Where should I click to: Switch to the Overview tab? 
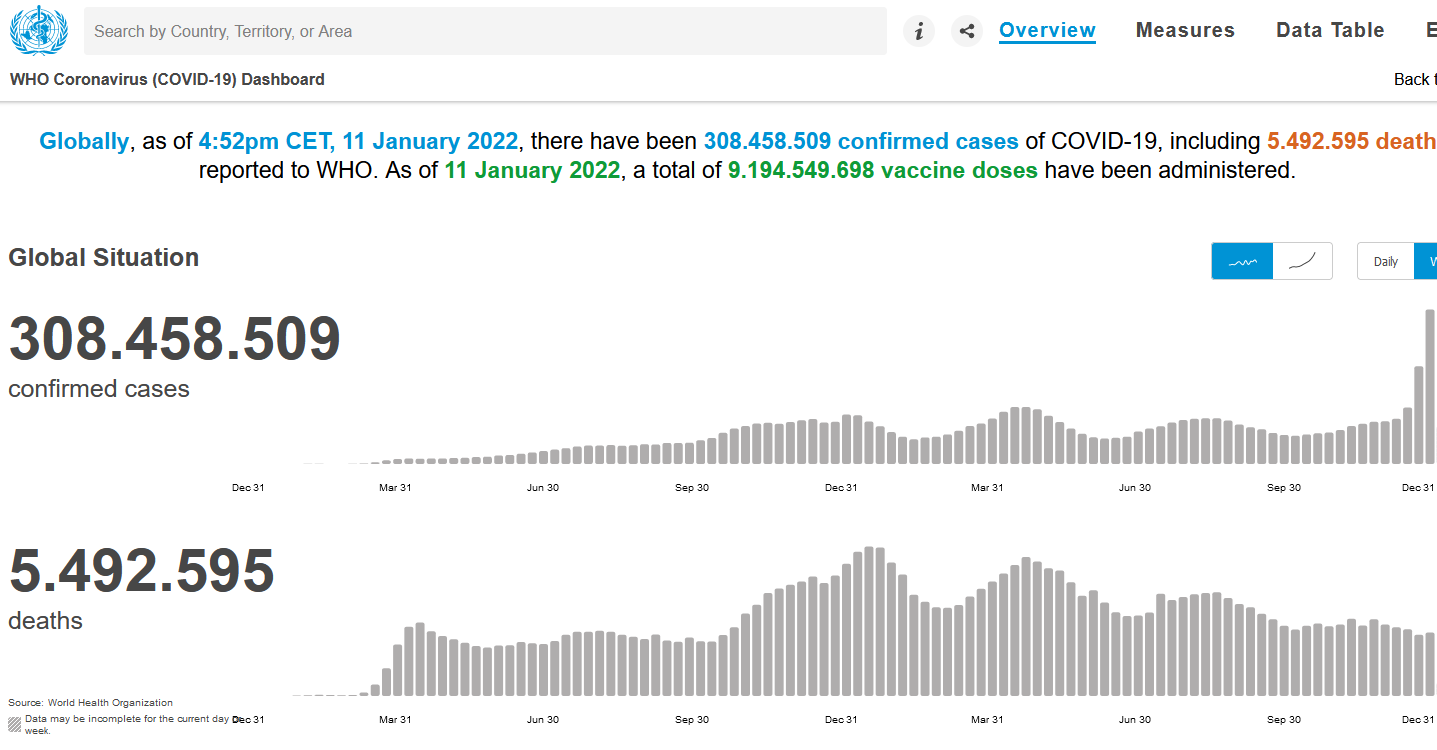(1047, 30)
